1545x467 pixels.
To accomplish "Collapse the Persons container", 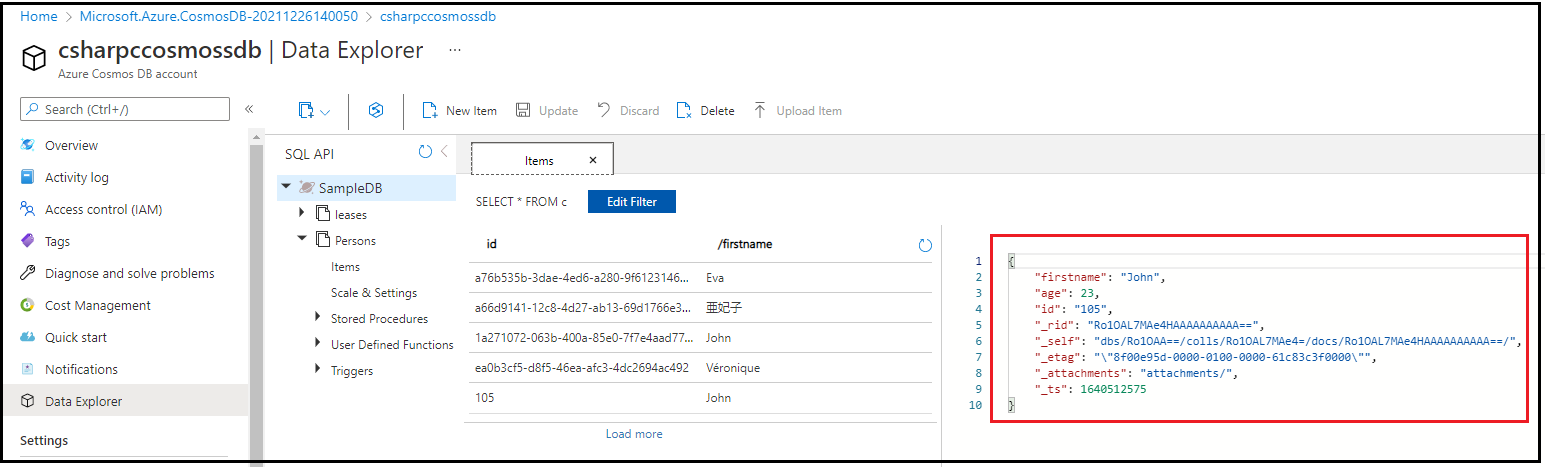I will point(302,240).
